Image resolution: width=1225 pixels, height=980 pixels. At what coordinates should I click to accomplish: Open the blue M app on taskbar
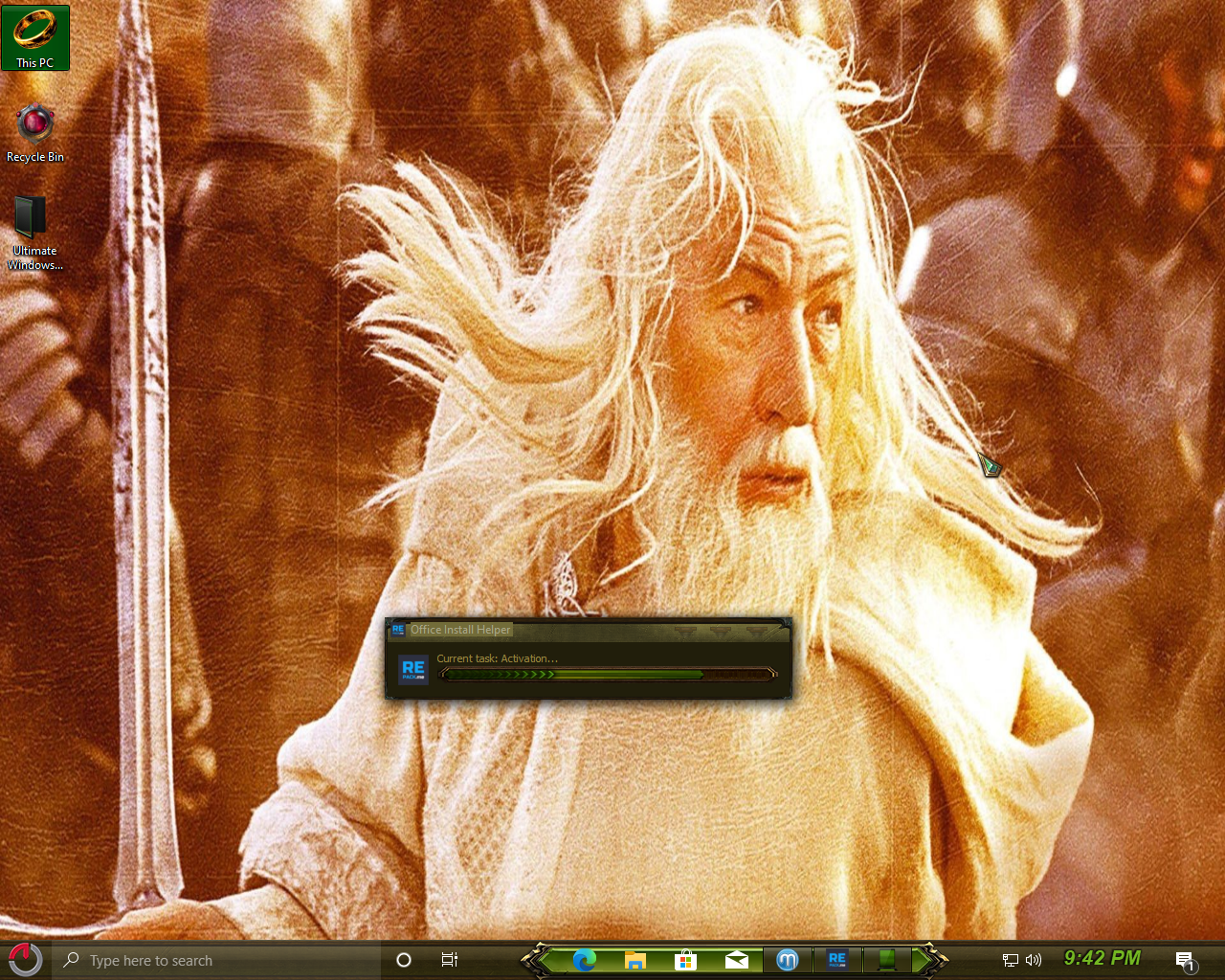(787, 960)
